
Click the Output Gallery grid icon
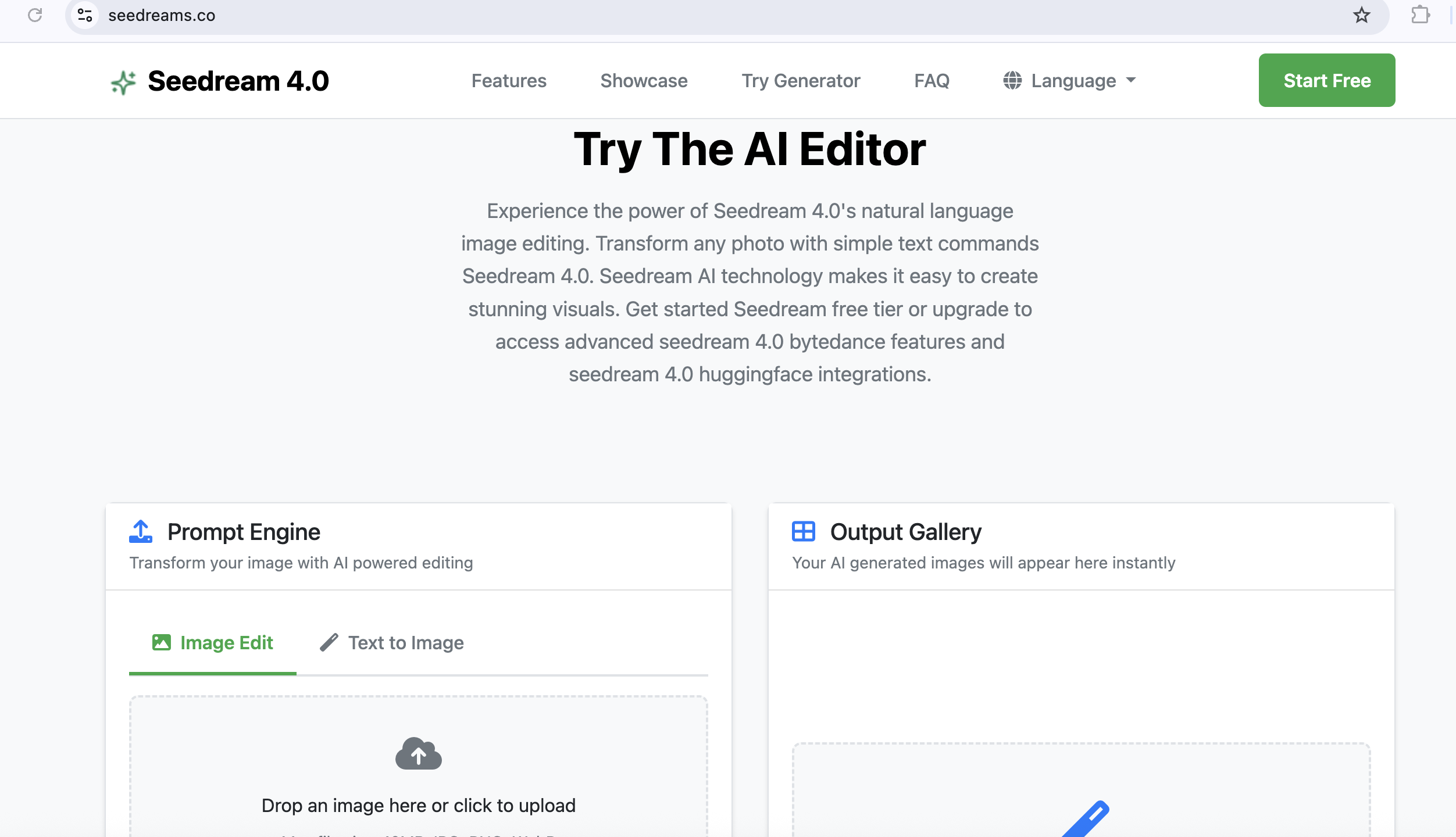point(804,531)
